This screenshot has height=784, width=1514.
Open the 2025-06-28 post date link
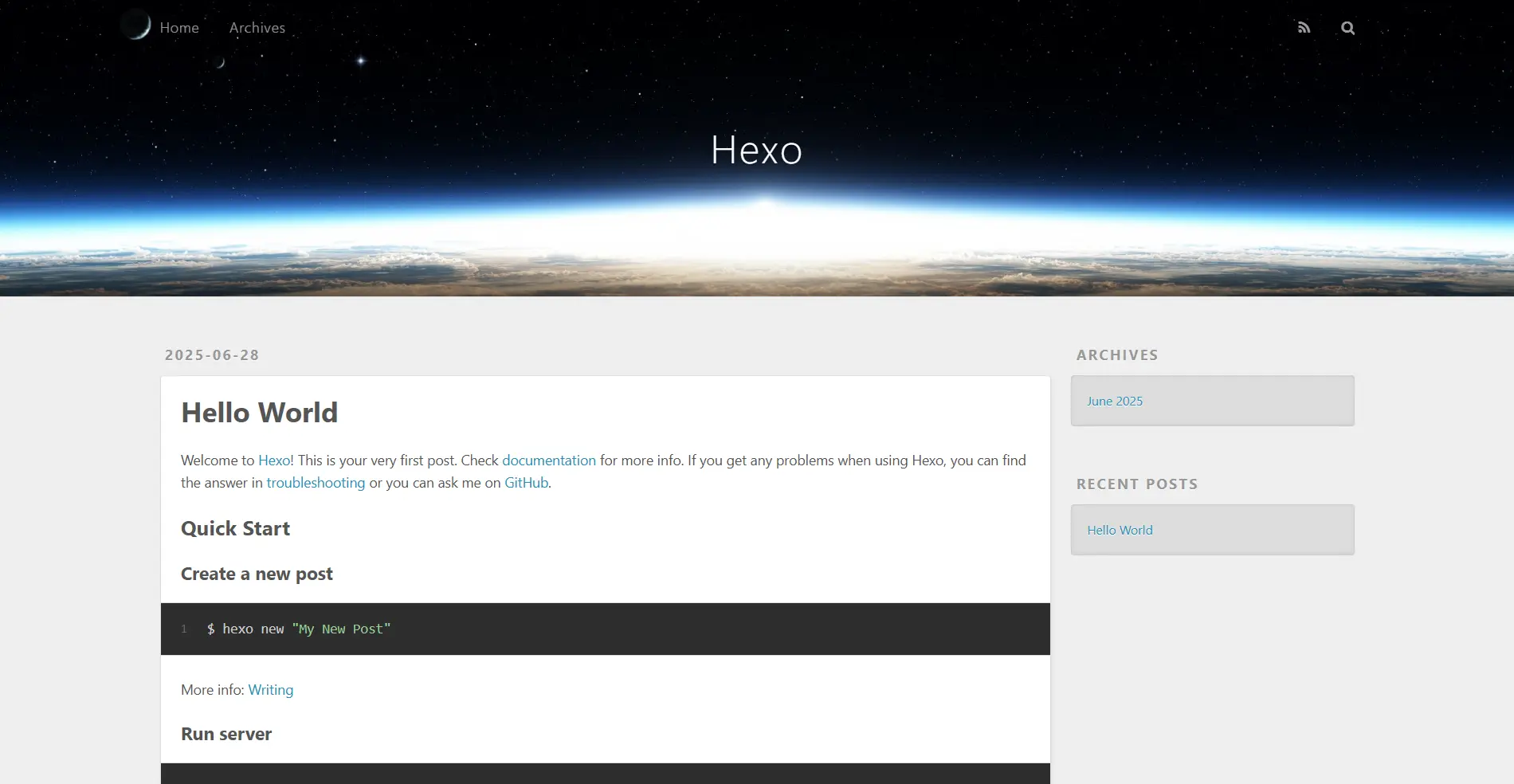(x=212, y=355)
